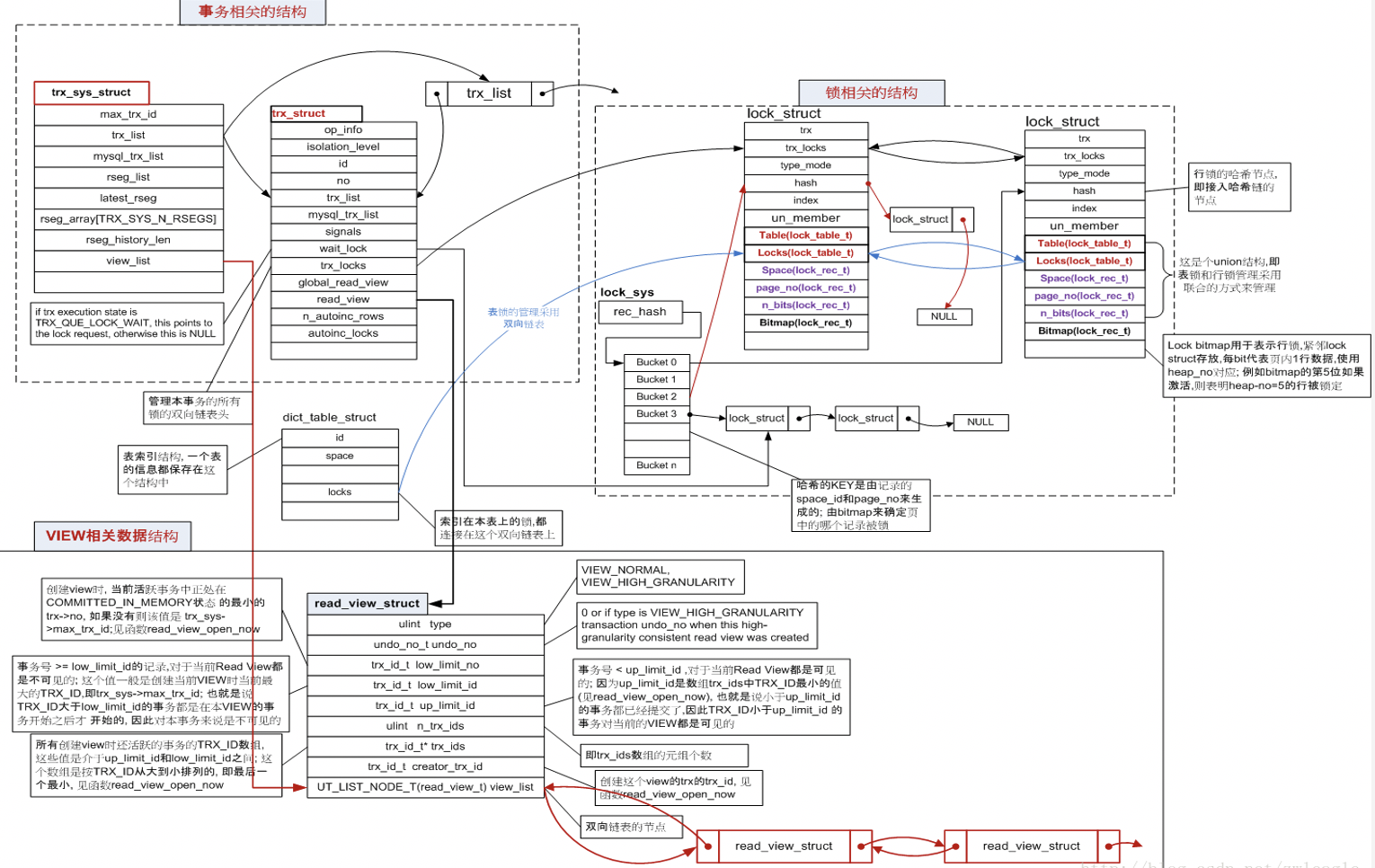Click UT_LIST_NODE_T(read_view_t) view_list row
This screenshot has width=1375, height=868.
click(x=425, y=787)
